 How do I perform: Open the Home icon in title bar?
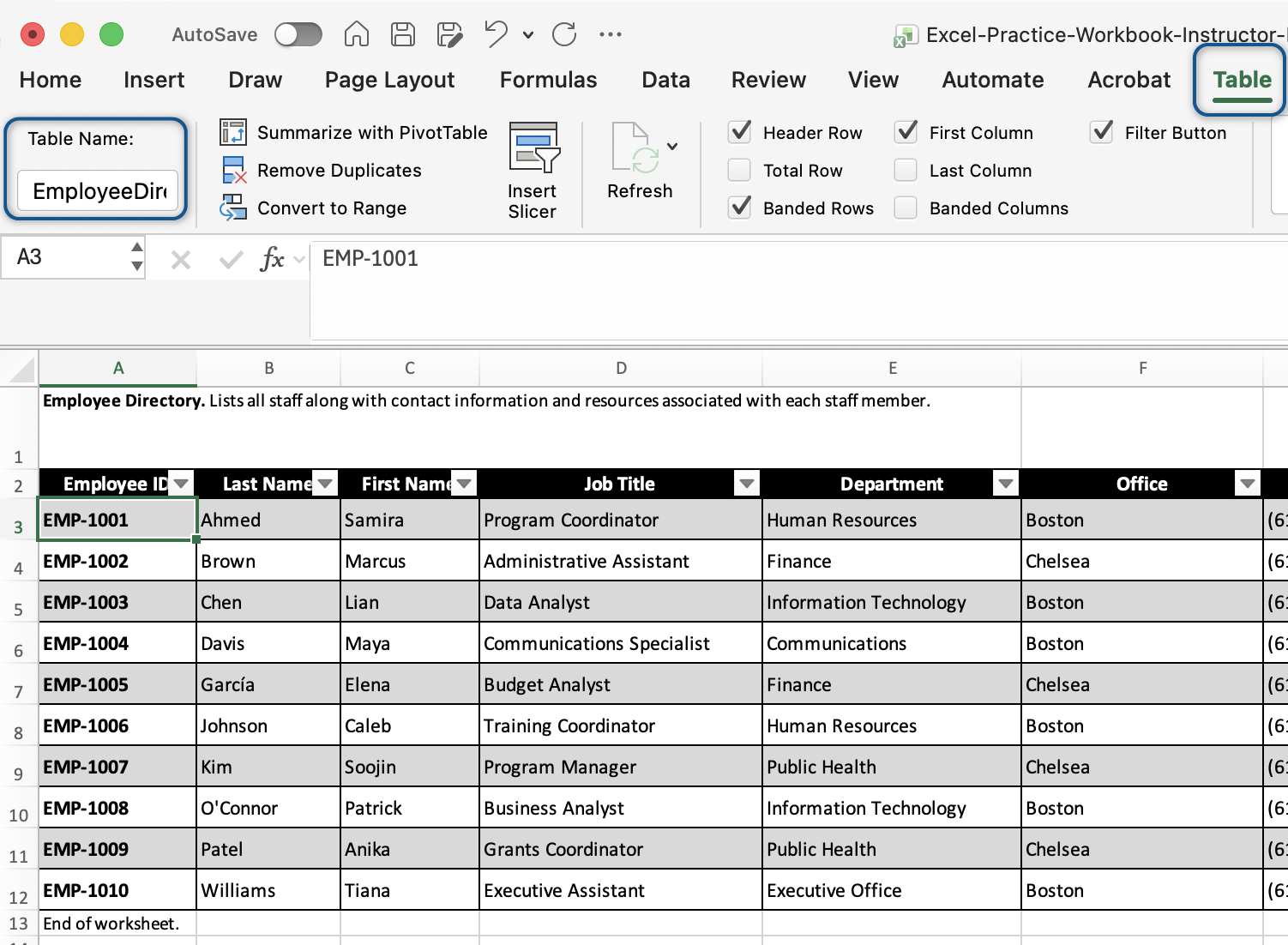point(356,34)
